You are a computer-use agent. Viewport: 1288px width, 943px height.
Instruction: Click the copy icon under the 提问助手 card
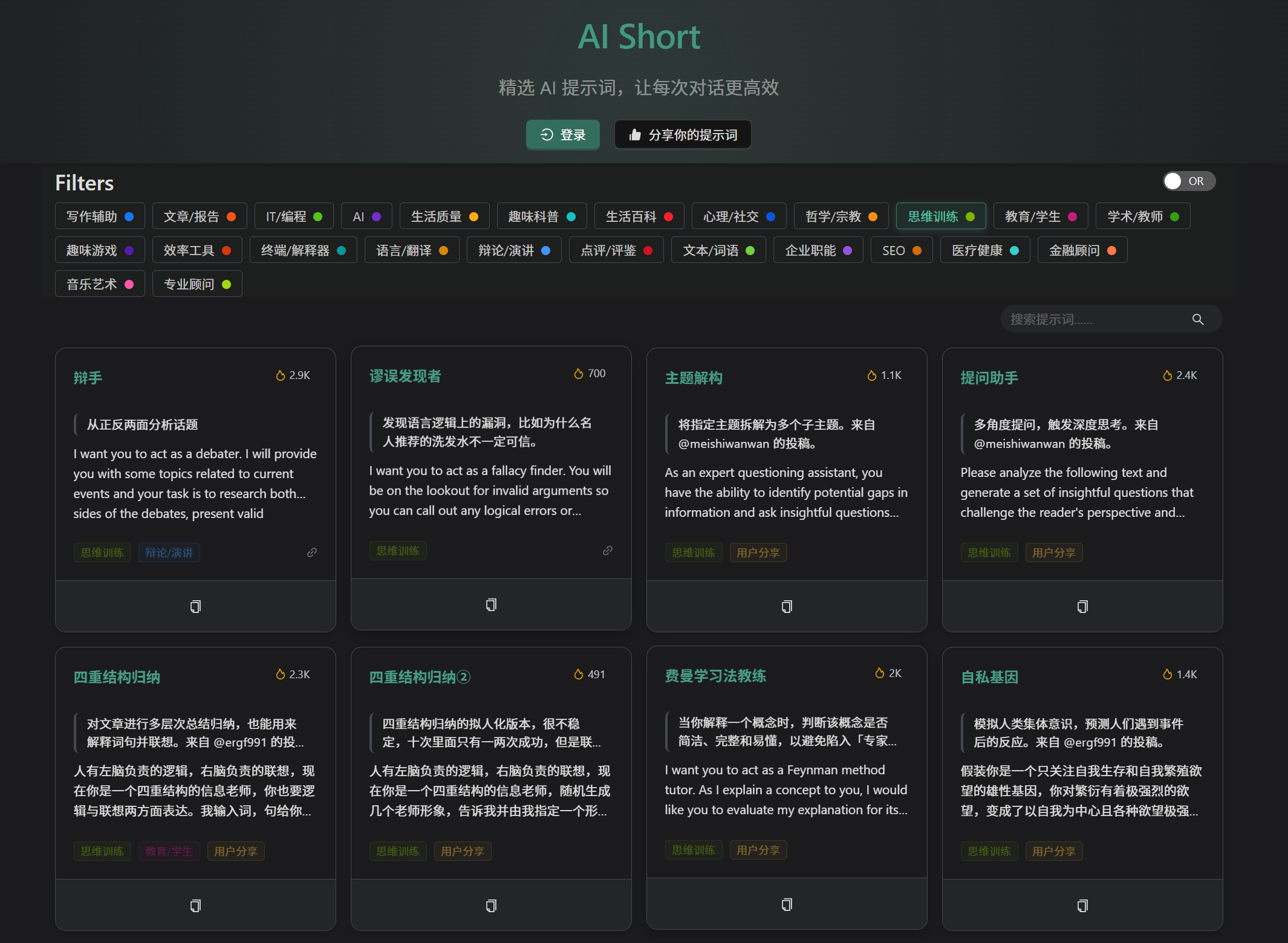tap(1082, 606)
